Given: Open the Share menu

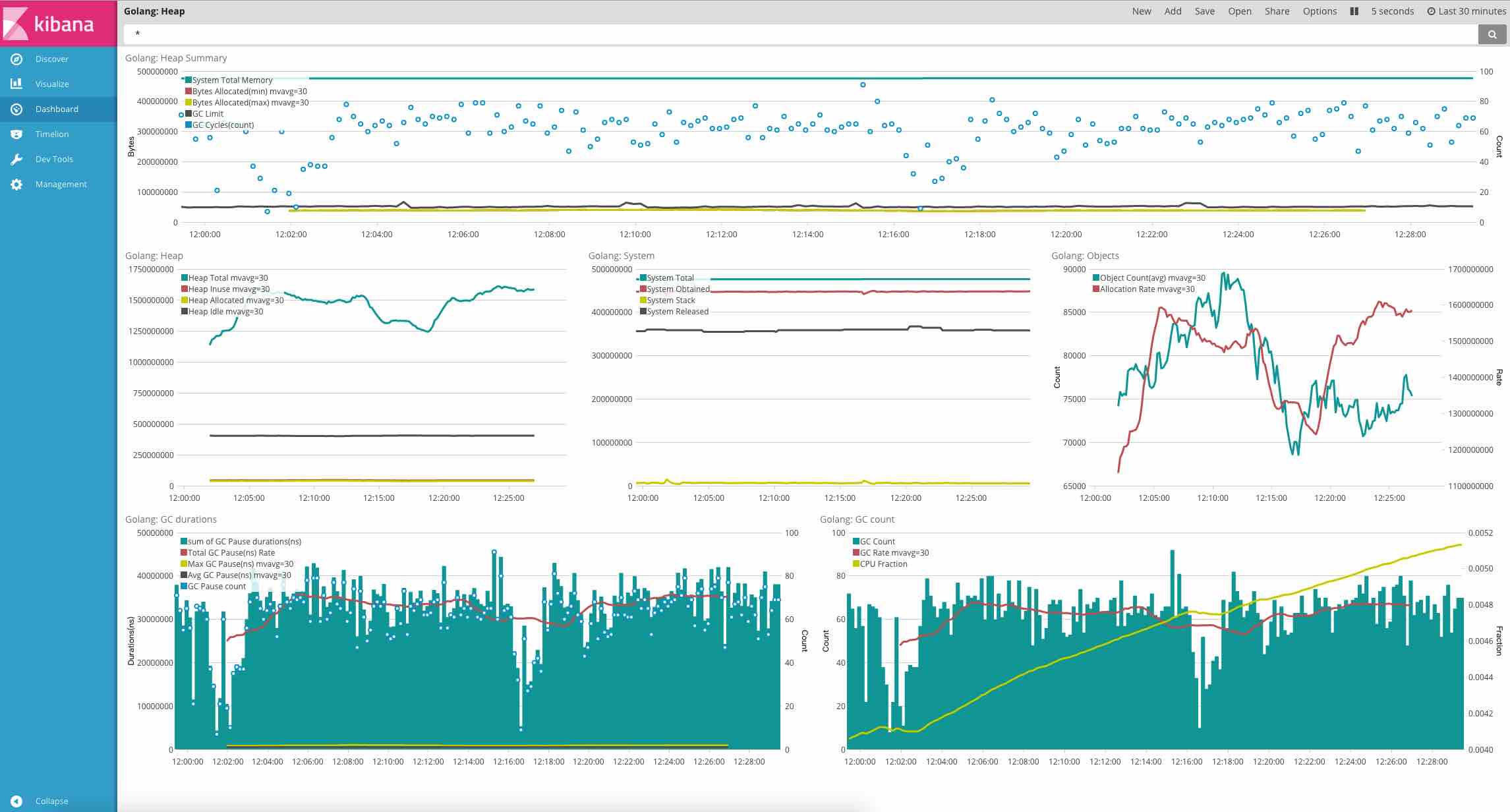Looking at the screenshot, I should (1277, 11).
